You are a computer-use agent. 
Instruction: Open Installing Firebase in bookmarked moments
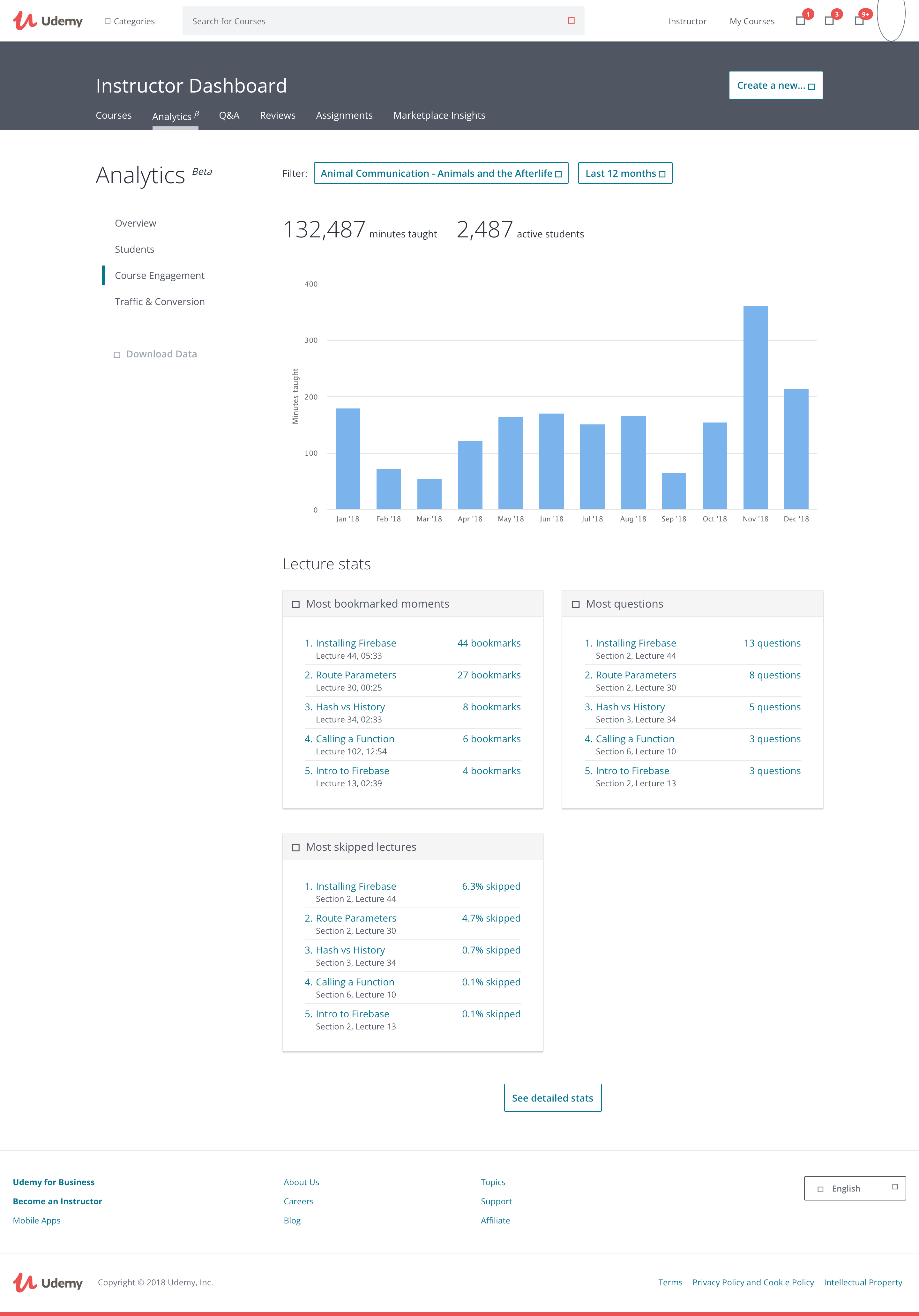[x=356, y=643]
